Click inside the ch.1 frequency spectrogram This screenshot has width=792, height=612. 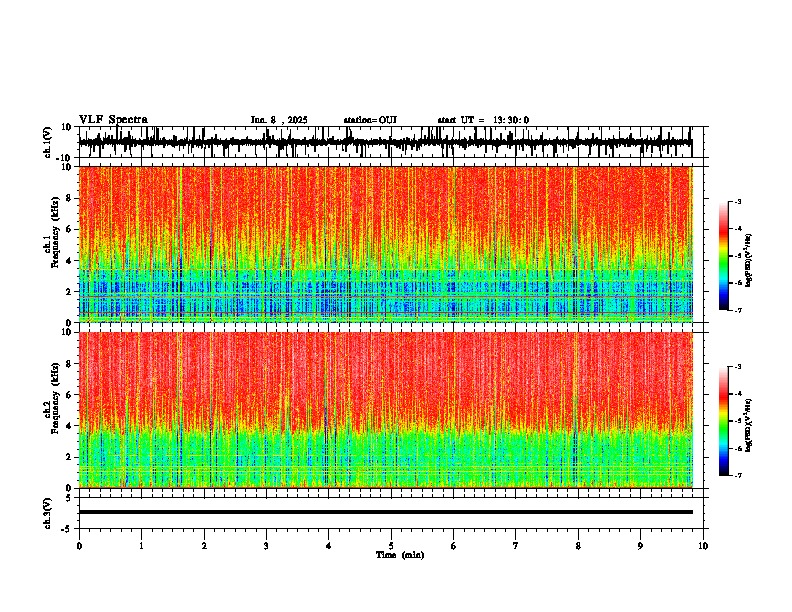[386, 244]
